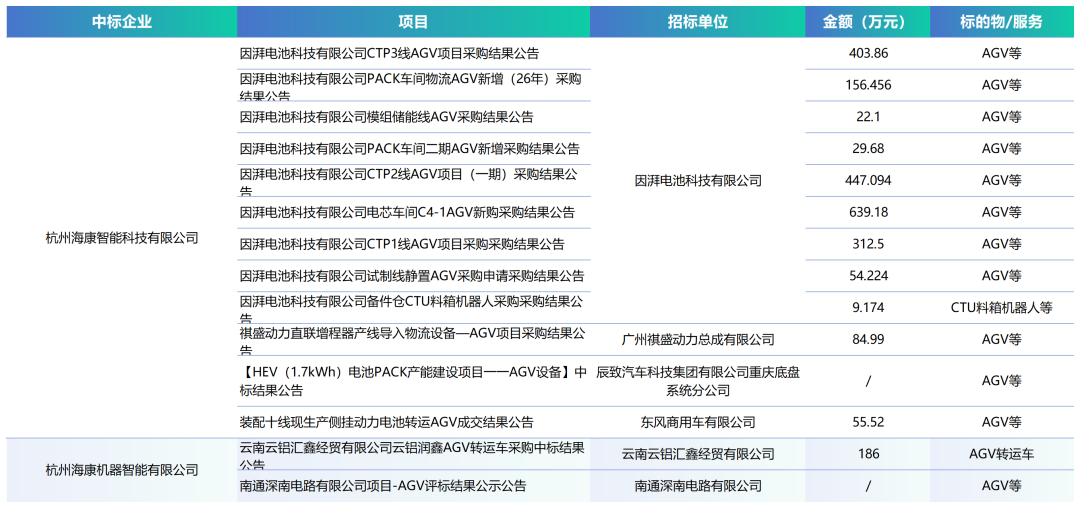Viewport: 1080px width, 508px height.
Task: Click AGV等 in the 南通深南电路 row
Action: point(1001,486)
